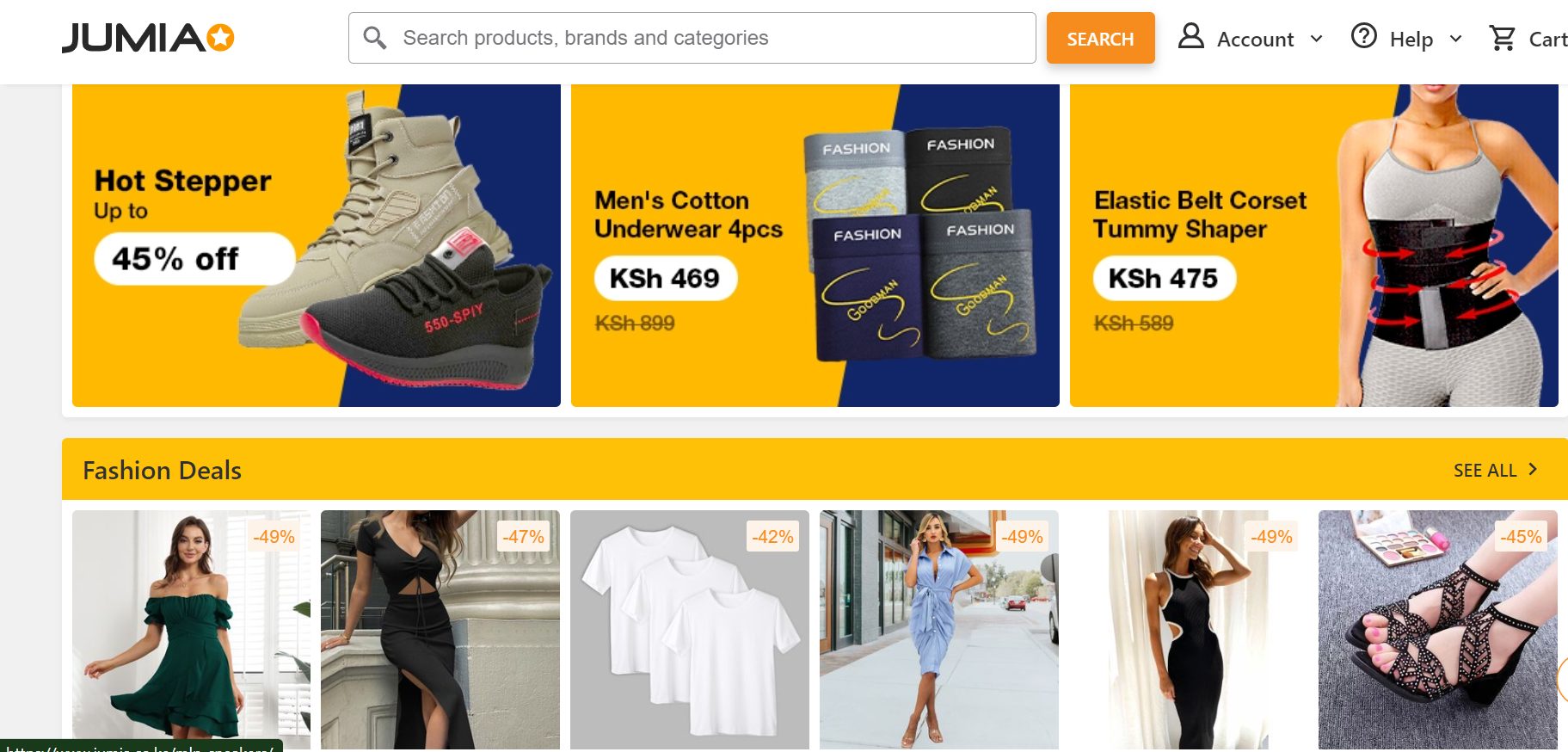The height and width of the screenshot is (752, 1568).
Task: Click the orange SEARCH button
Action: pyautogui.click(x=1100, y=38)
